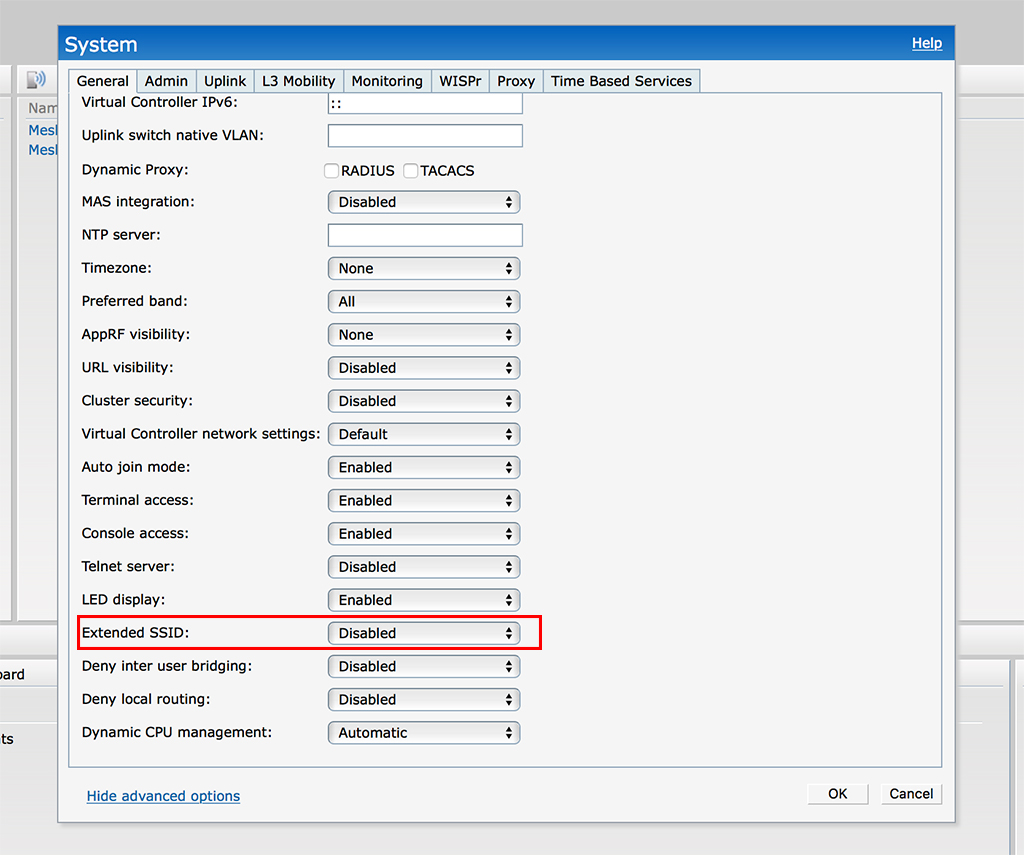Viewport: 1024px width, 855px height.
Task: Click OK to save system settings
Action: pos(837,793)
